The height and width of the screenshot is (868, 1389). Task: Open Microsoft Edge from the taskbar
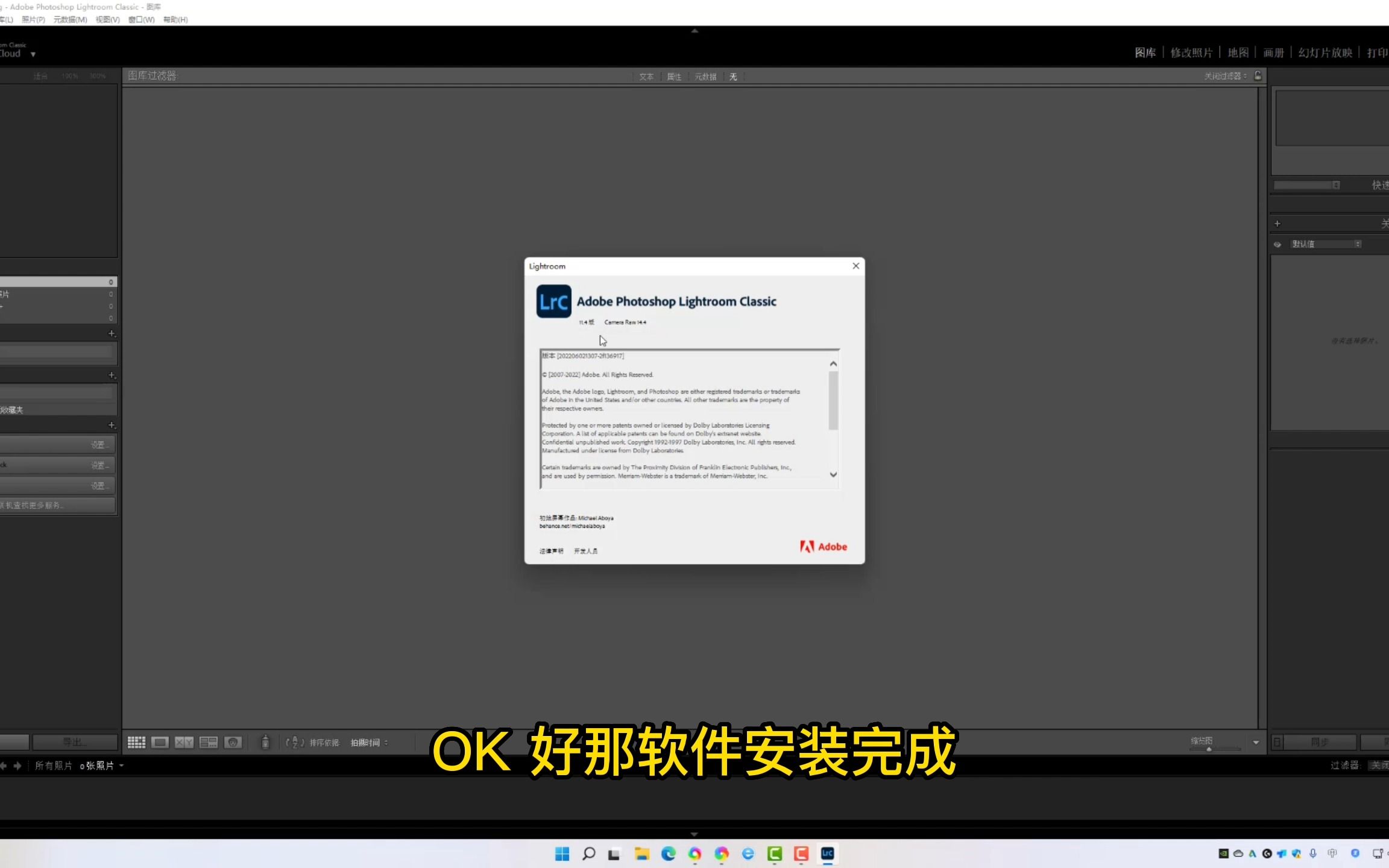[x=668, y=854]
